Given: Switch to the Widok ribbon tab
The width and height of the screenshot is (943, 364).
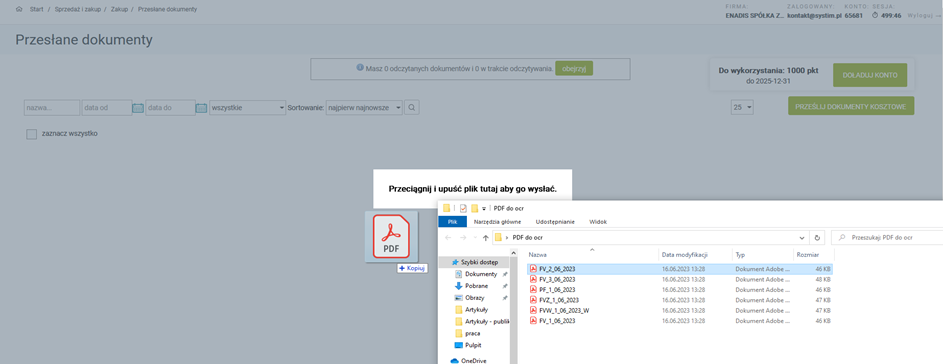Looking at the screenshot, I should pyautogui.click(x=598, y=221).
